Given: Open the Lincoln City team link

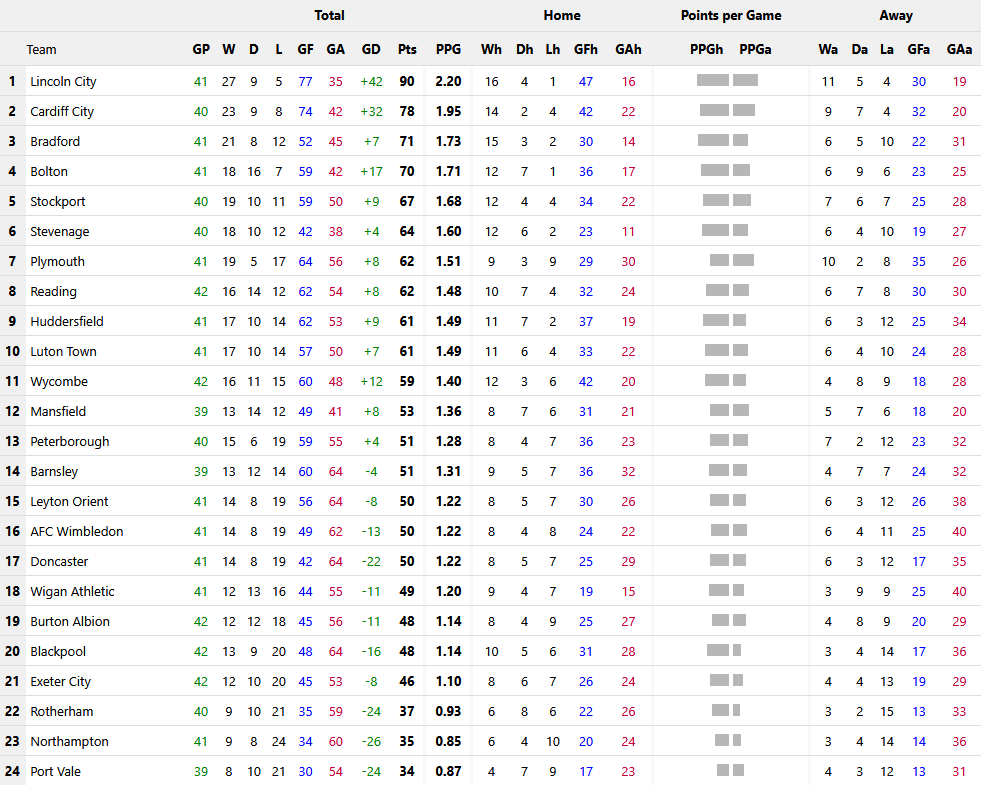Looking at the screenshot, I should pyautogui.click(x=63, y=81).
